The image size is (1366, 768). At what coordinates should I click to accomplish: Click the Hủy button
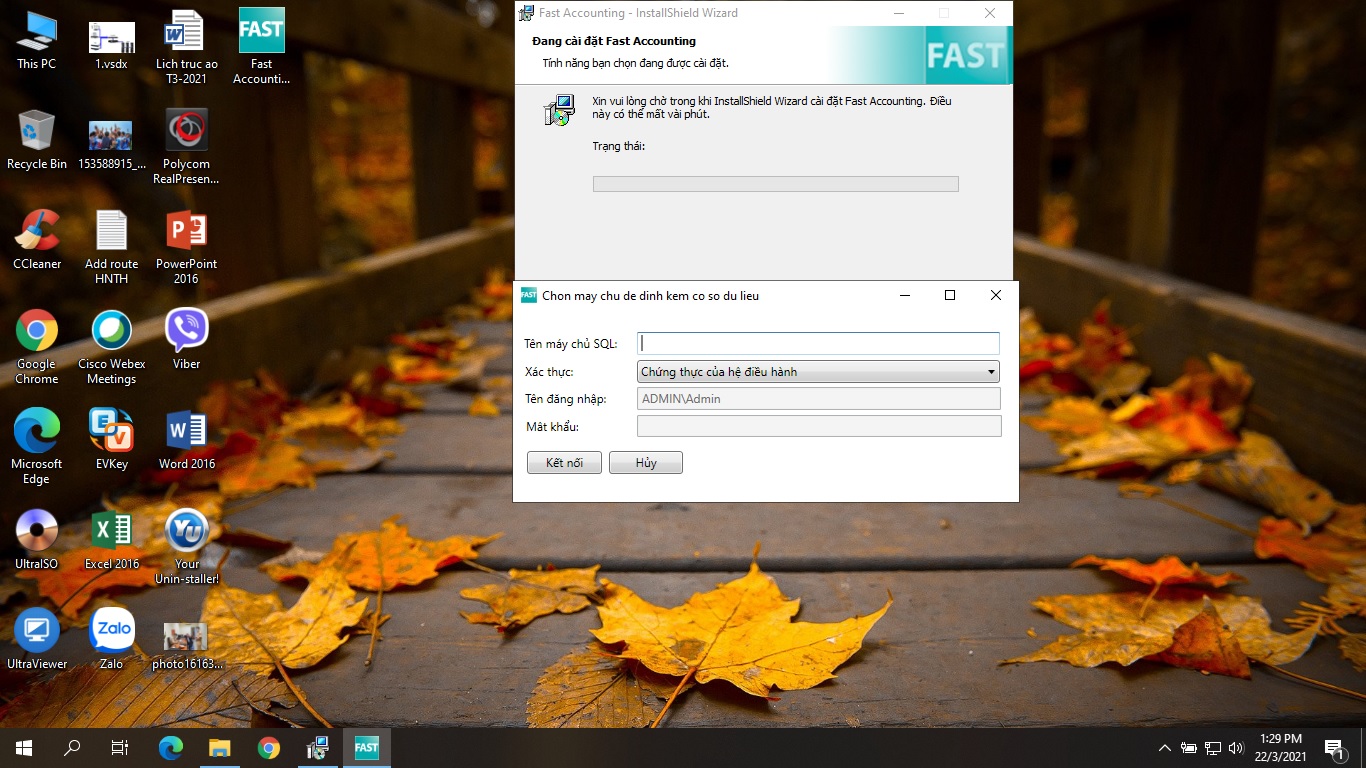645,463
